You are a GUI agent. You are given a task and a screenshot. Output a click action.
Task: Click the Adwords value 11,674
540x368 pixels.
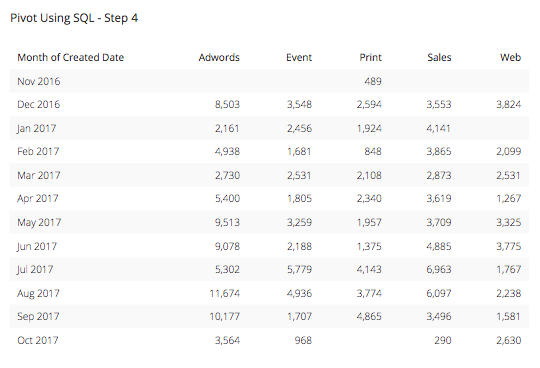(225, 293)
